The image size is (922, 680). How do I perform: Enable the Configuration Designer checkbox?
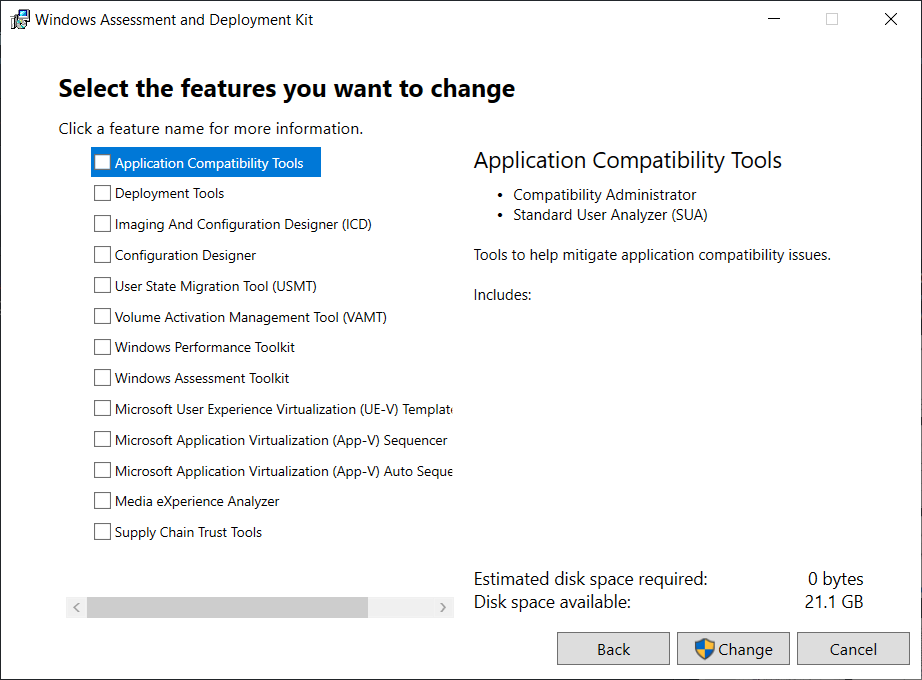pos(102,255)
